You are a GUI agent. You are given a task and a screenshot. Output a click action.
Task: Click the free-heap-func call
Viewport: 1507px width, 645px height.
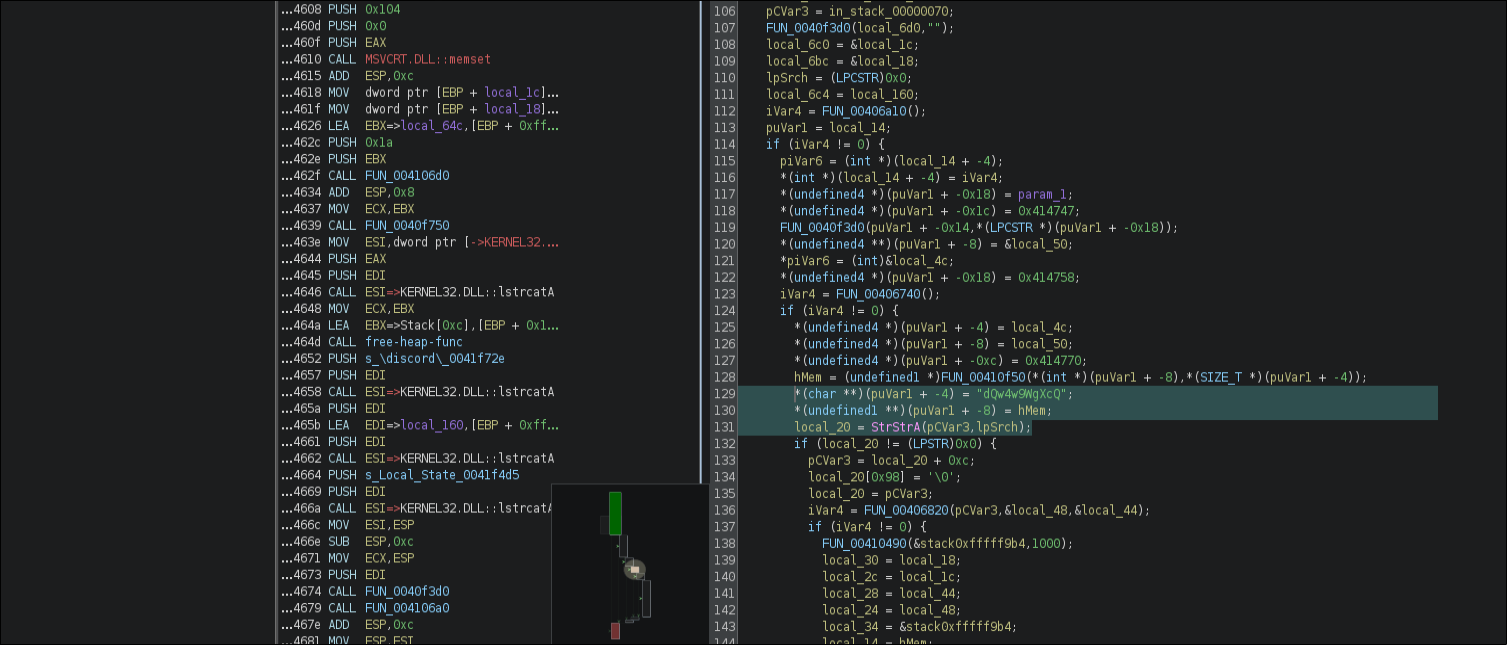(414, 342)
